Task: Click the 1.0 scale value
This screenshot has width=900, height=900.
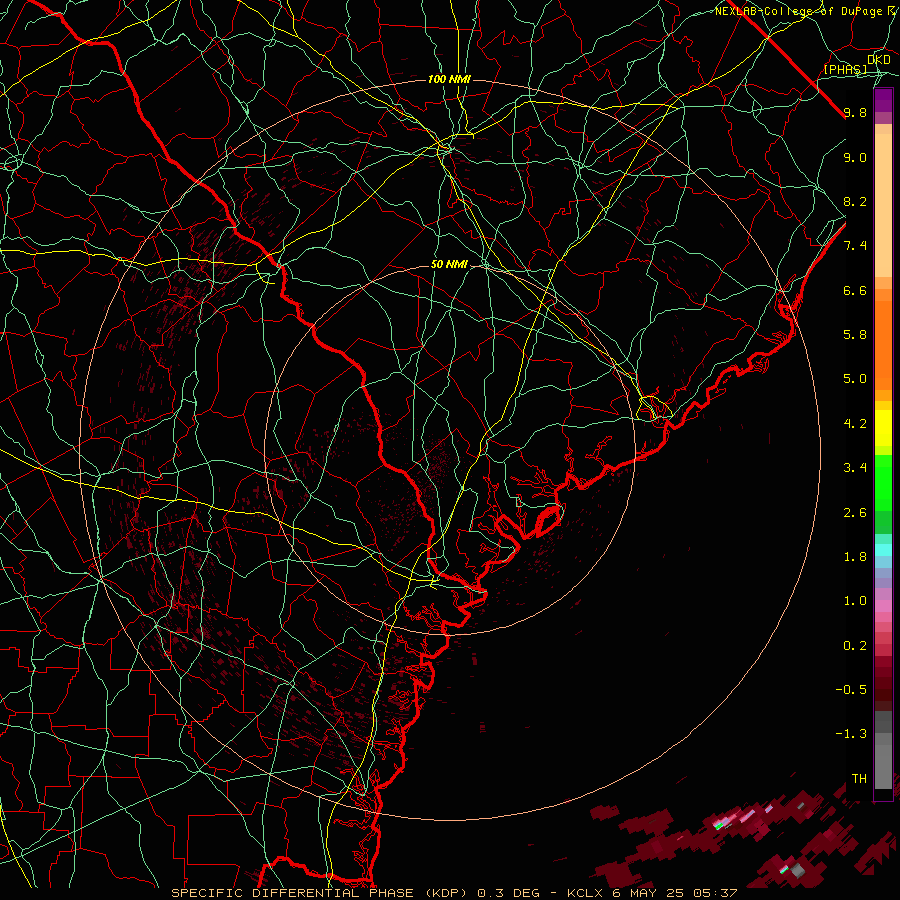Action: click(x=855, y=601)
